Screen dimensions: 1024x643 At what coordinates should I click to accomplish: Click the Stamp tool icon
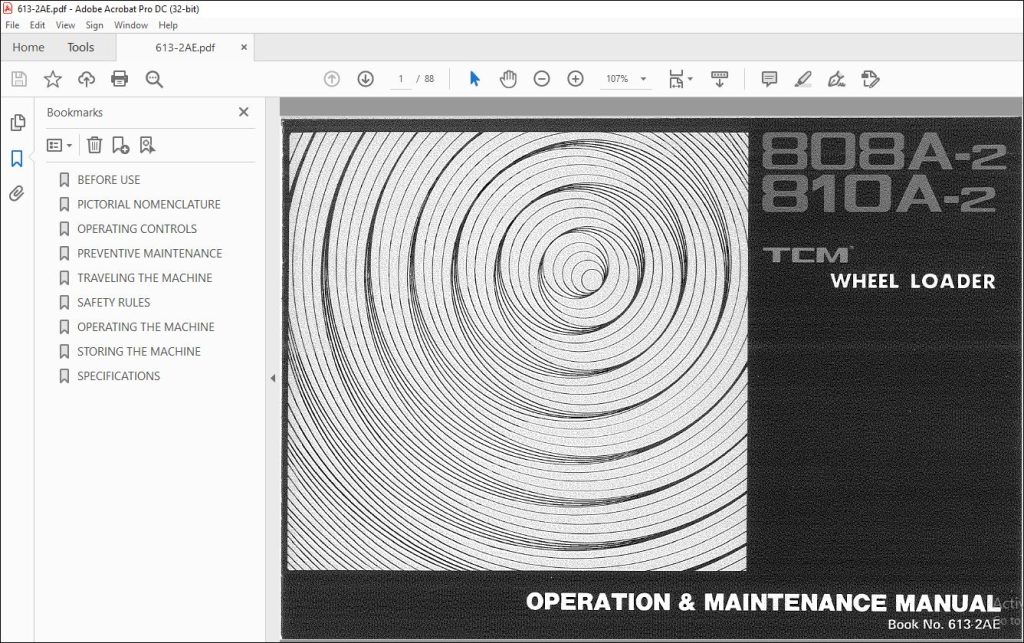(x=870, y=79)
